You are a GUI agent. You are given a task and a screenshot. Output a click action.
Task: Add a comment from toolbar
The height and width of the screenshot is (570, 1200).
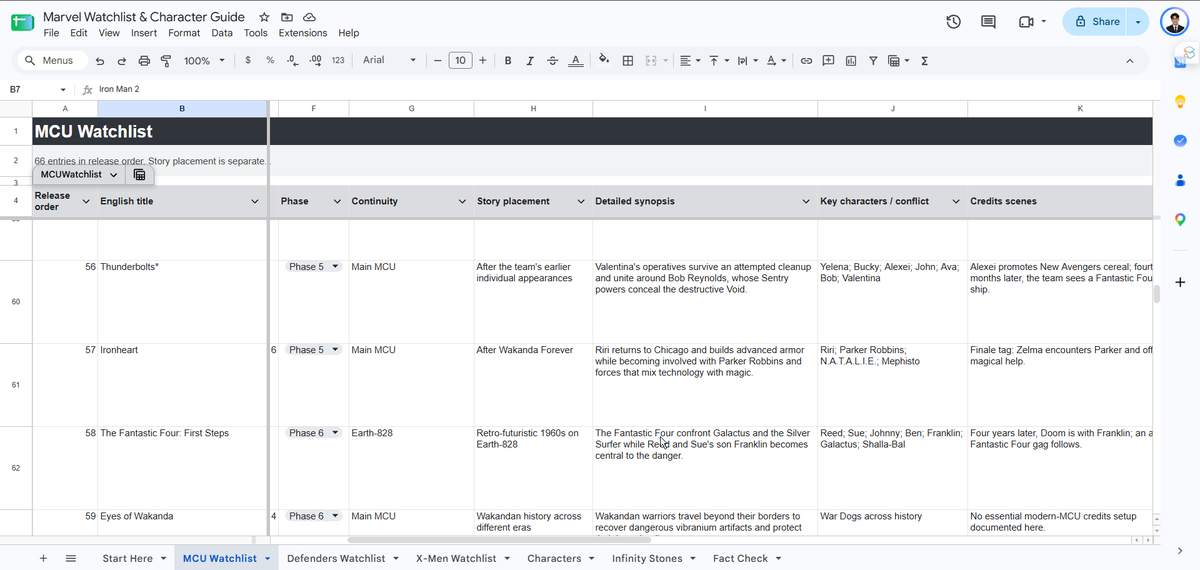pyautogui.click(x=828, y=61)
